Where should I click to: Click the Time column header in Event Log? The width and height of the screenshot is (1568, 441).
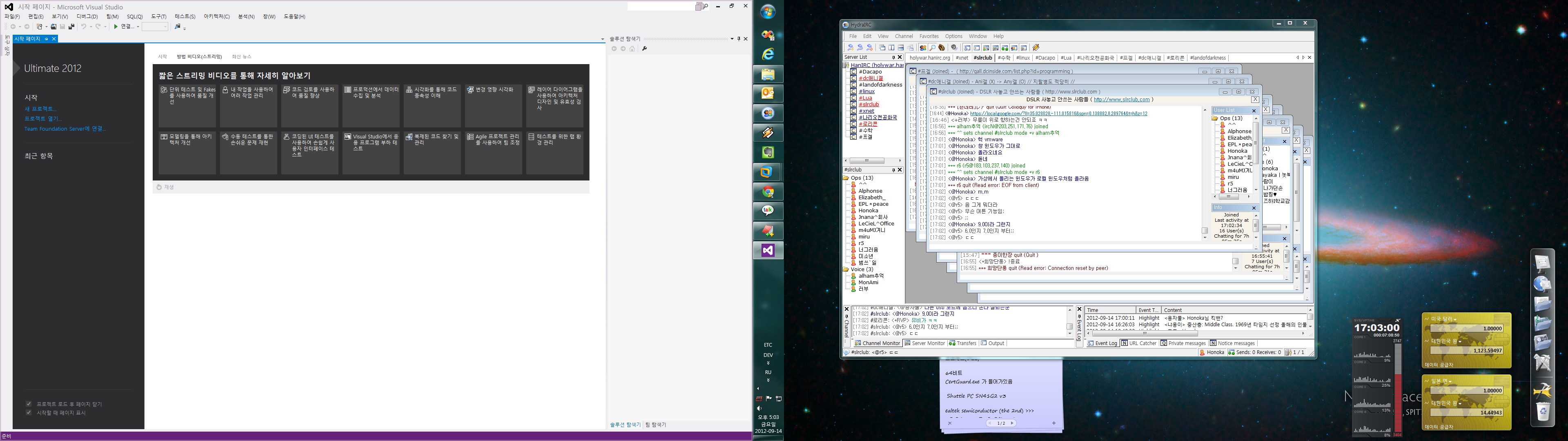[x=1110, y=310]
